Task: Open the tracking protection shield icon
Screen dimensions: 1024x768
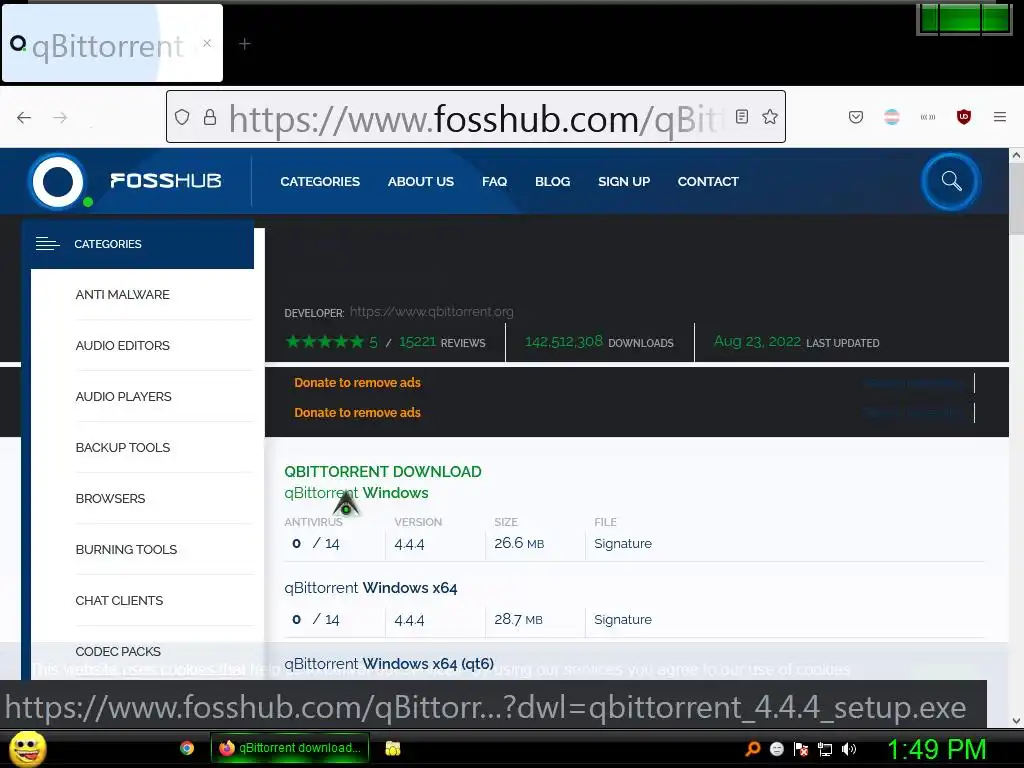Action: click(x=182, y=117)
